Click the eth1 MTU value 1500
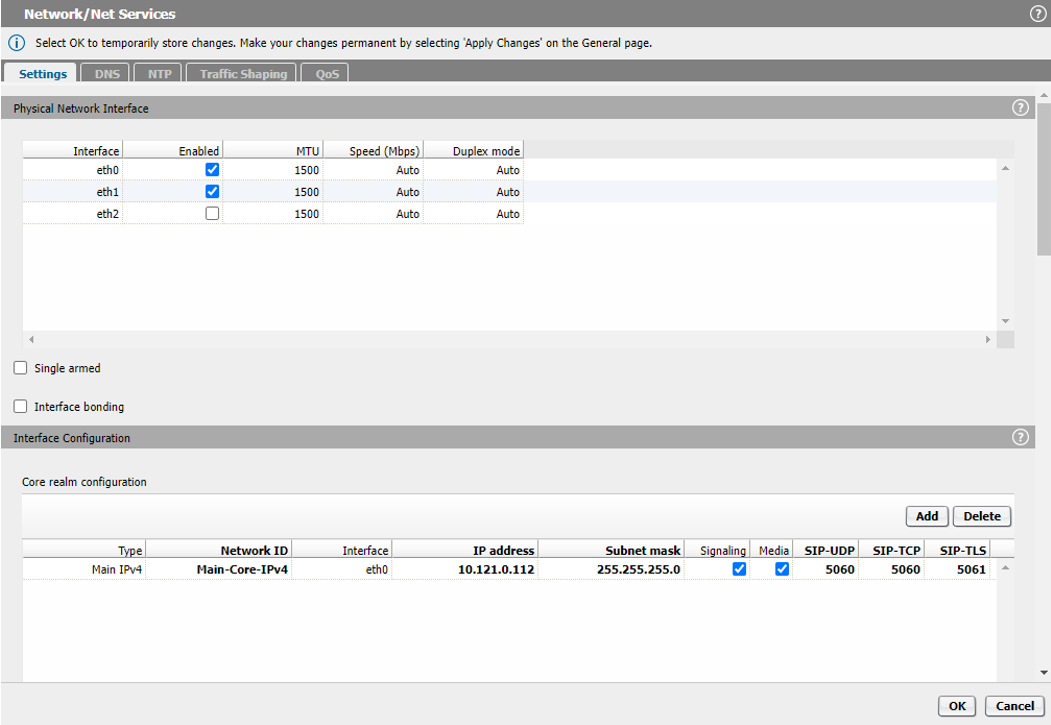The width and height of the screenshot is (1051, 725). click(273, 192)
